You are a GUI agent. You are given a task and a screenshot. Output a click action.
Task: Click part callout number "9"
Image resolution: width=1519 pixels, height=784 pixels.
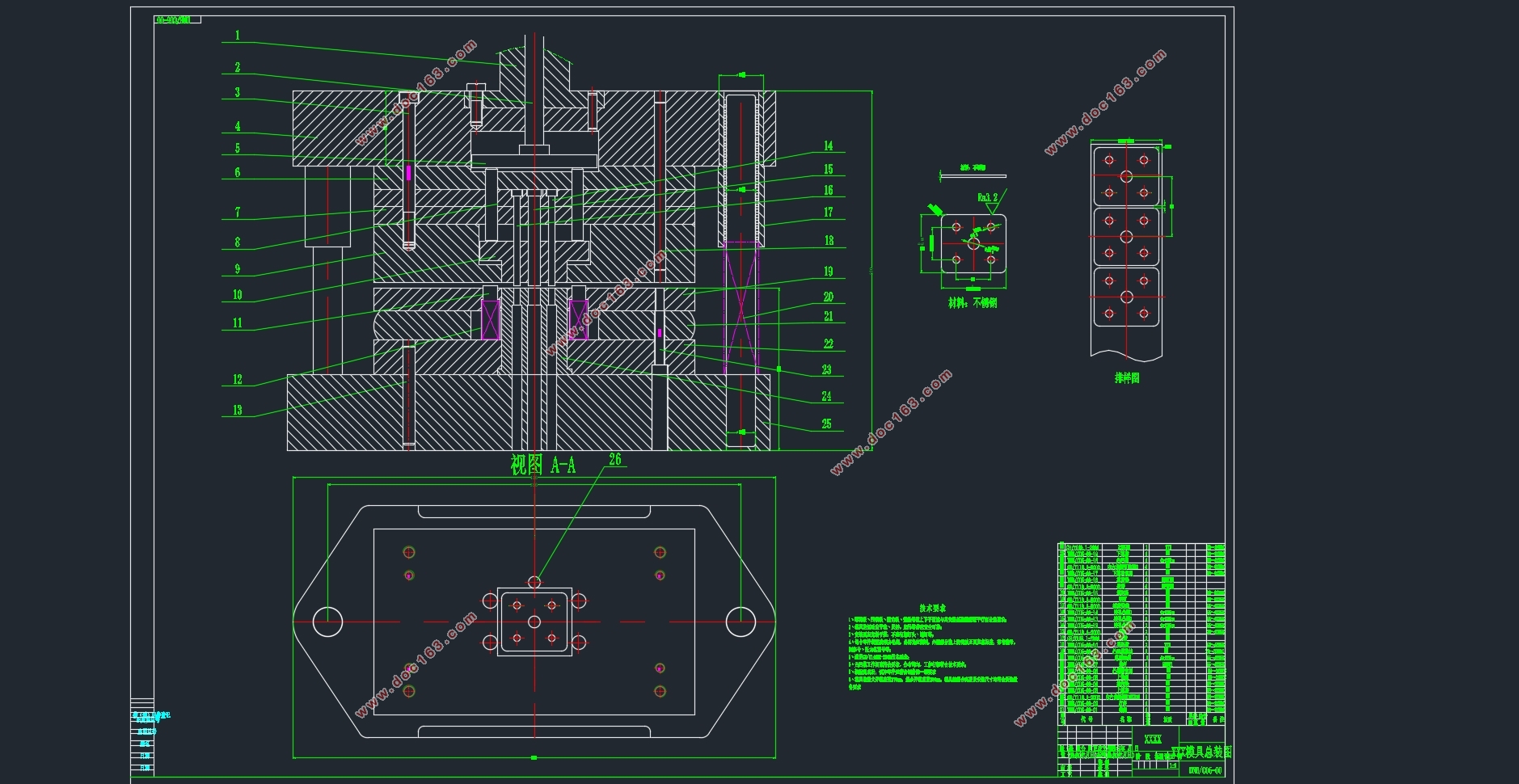point(238,269)
